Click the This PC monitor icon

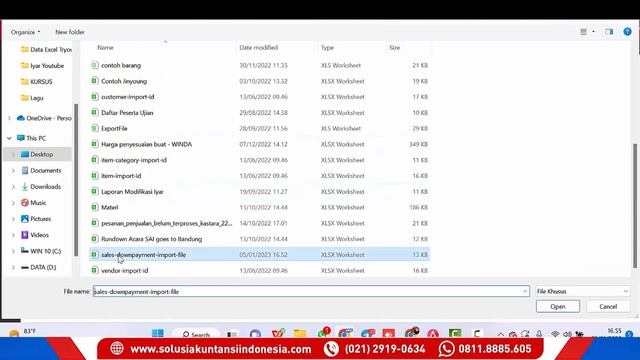click(x=21, y=138)
